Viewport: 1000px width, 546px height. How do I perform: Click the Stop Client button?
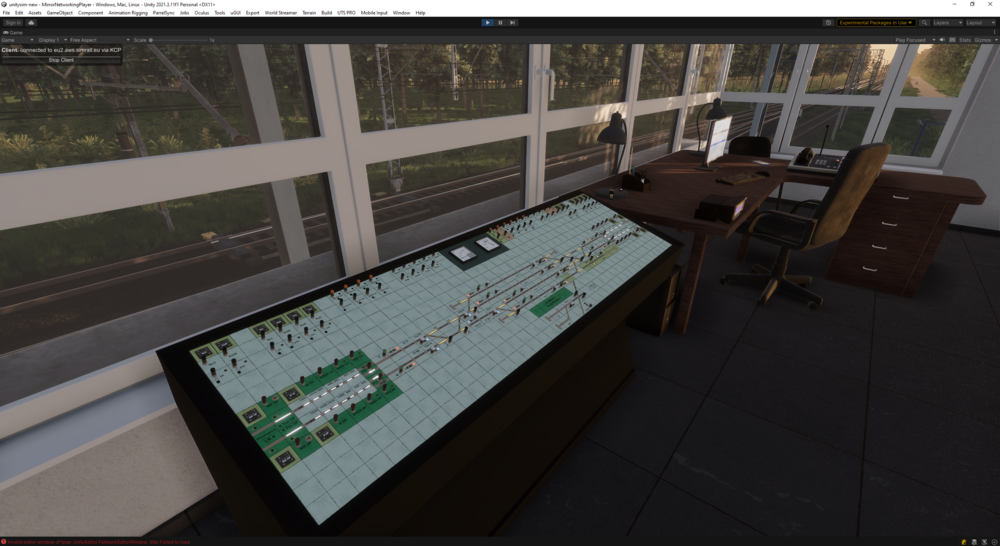(x=61, y=60)
